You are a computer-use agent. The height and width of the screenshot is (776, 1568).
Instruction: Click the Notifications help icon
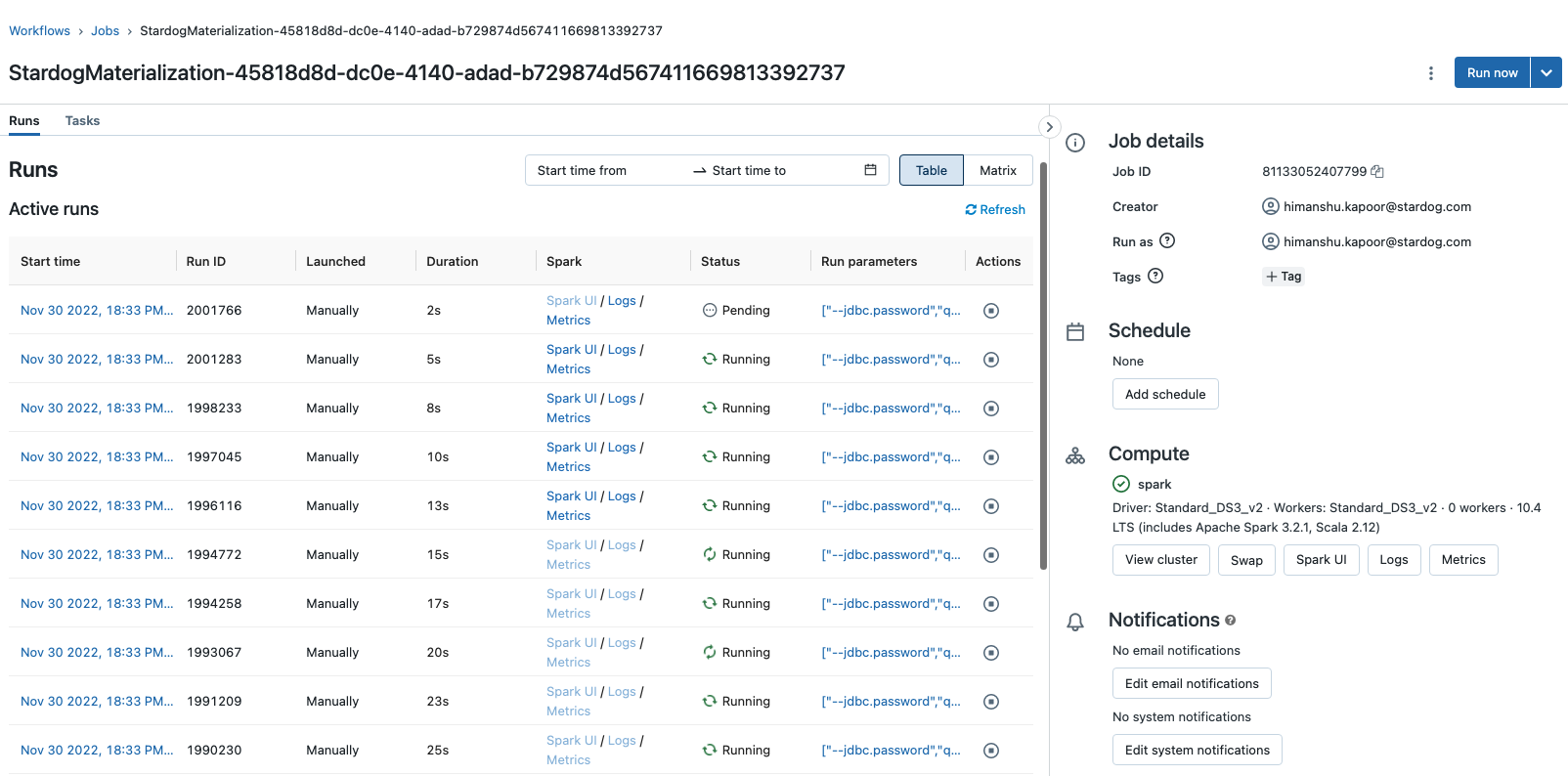[1230, 621]
